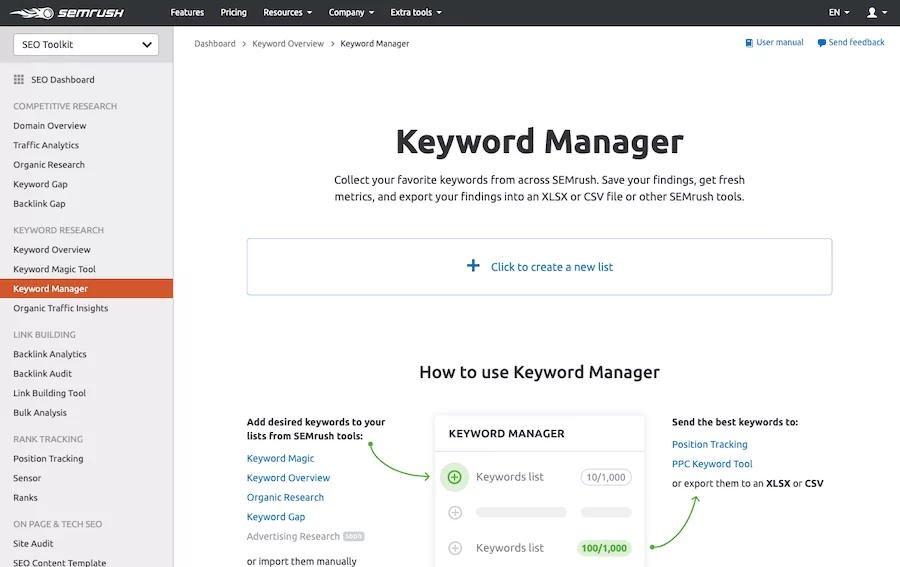This screenshot has width=900, height=567.
Task: Open Backlink Analytics from the sidebar
Action: (50, 354)
